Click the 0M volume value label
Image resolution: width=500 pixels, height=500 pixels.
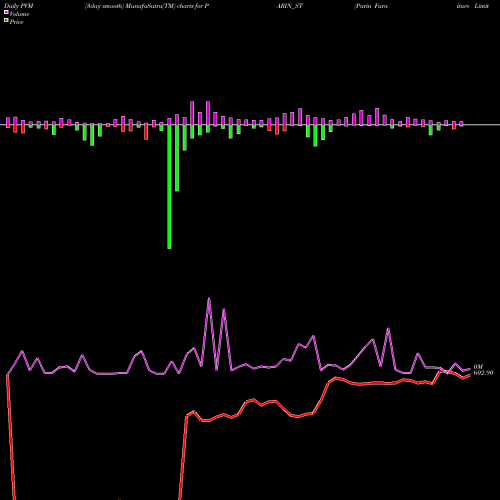pos(478,367)
